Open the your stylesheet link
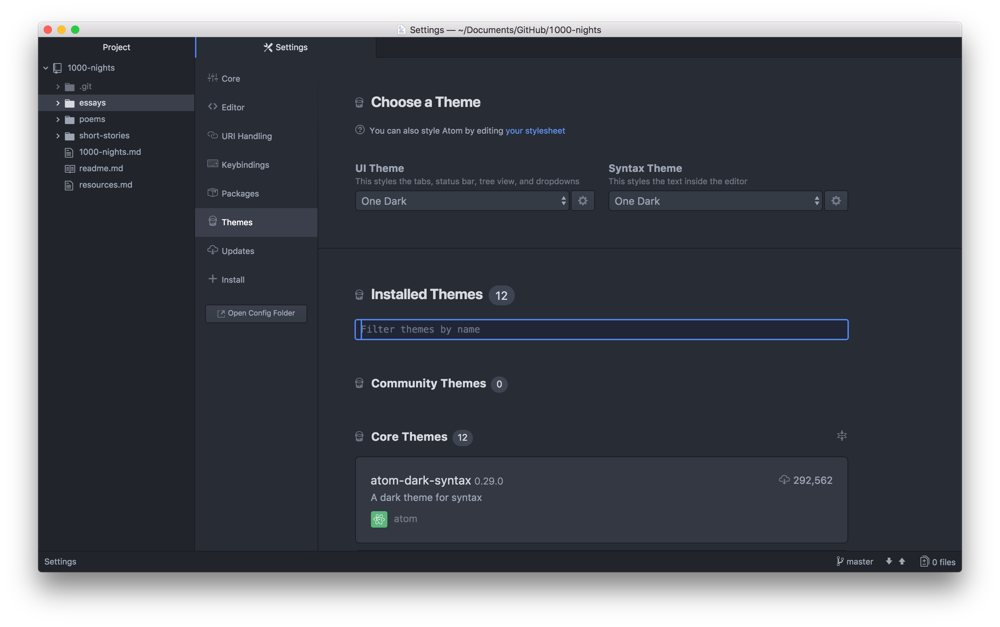Image resolution: width=1000 pixels, height=627 pixels. pyautogui.click(x=535, y=131)
